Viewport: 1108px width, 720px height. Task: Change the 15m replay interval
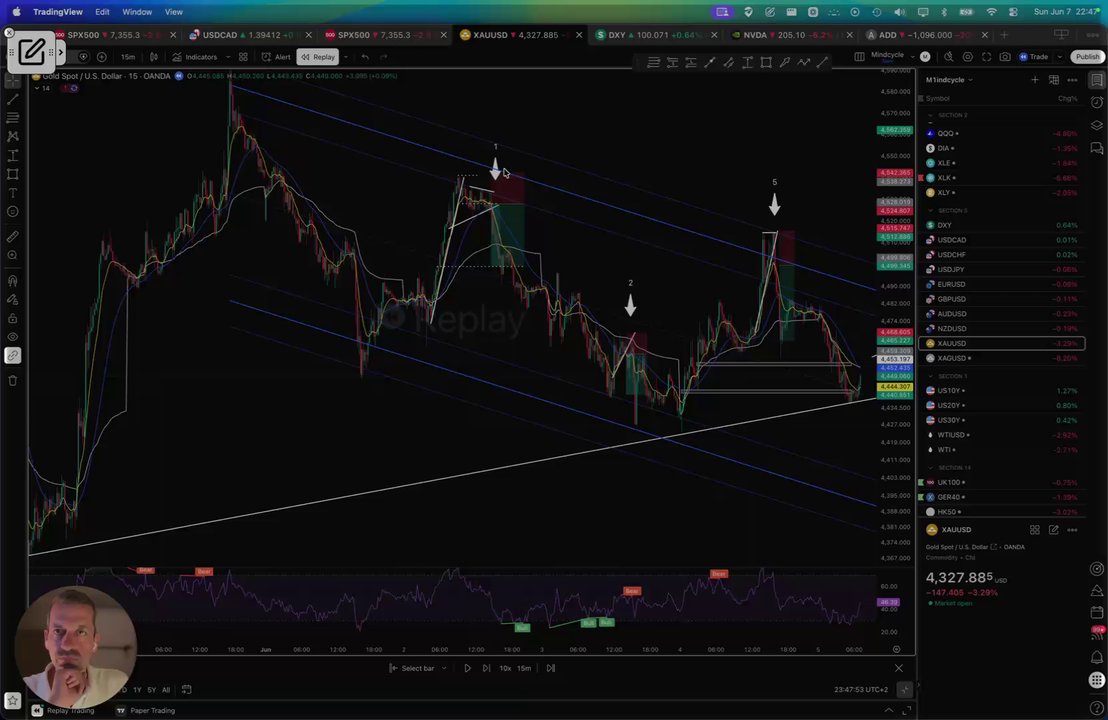524,668
